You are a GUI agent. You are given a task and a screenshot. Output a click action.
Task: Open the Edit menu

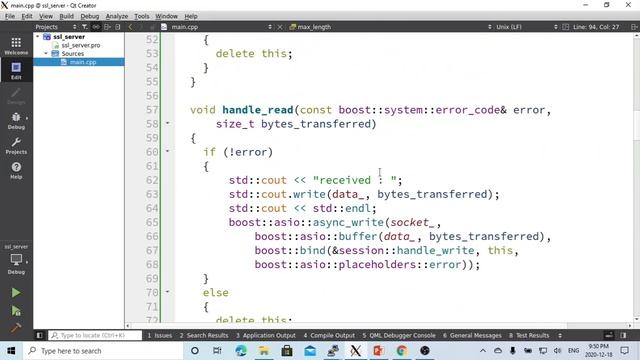click(27, 16)
